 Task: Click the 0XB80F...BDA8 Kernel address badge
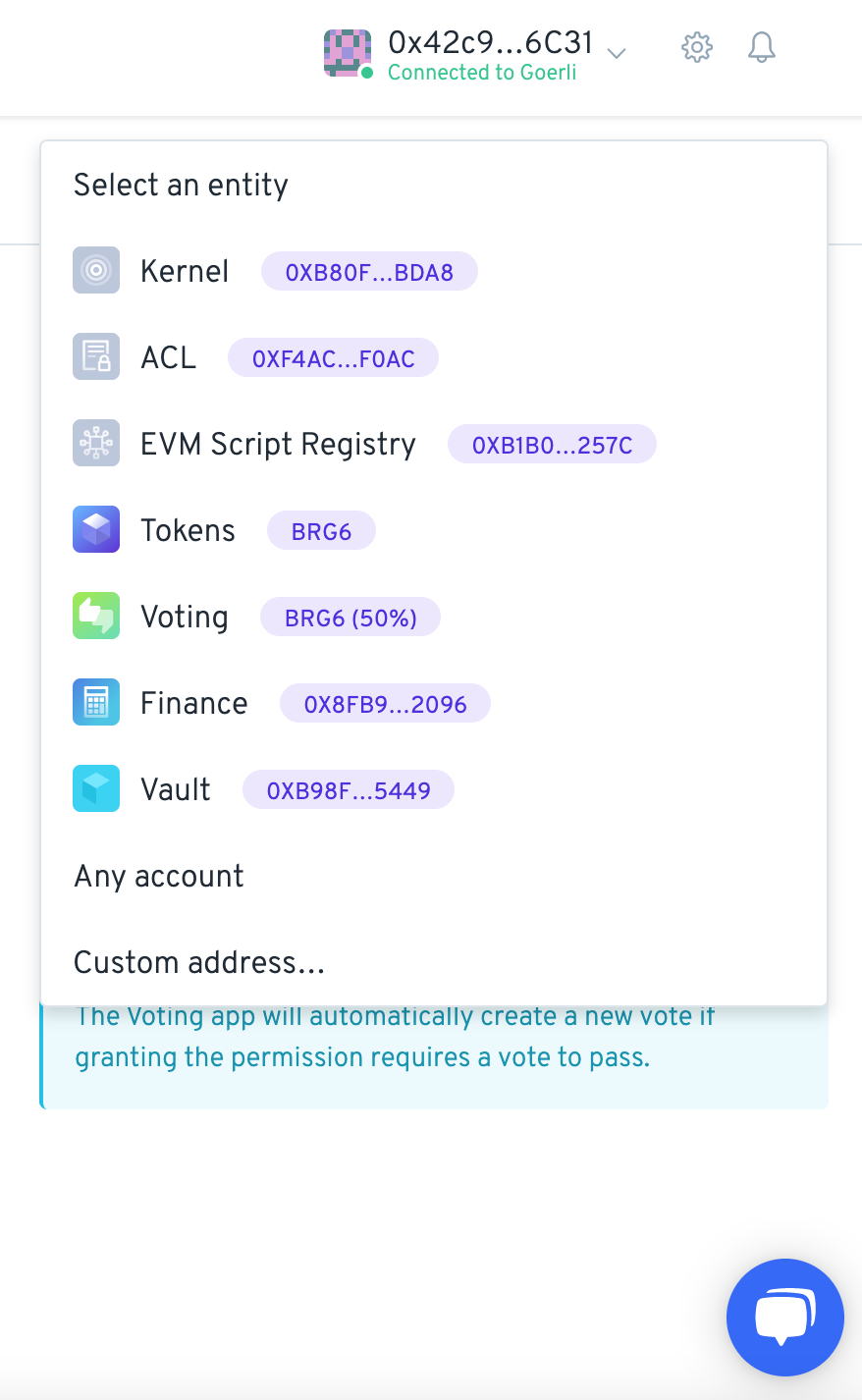pos(369,272)
